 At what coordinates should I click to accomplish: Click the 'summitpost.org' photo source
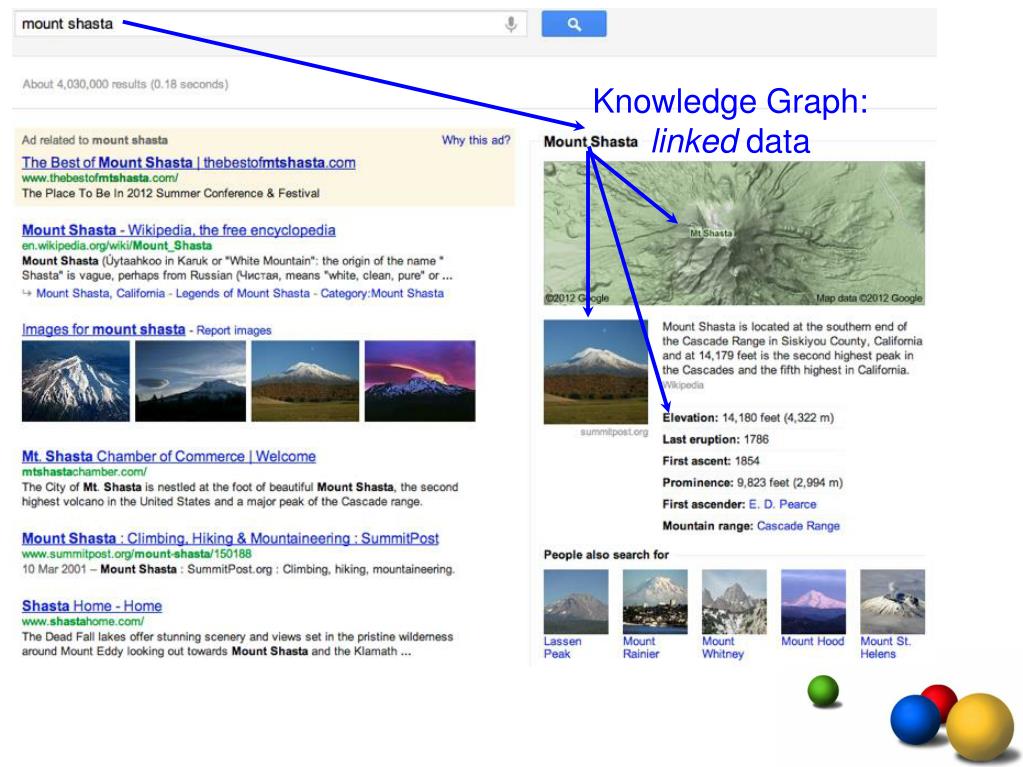pos(614,432)
